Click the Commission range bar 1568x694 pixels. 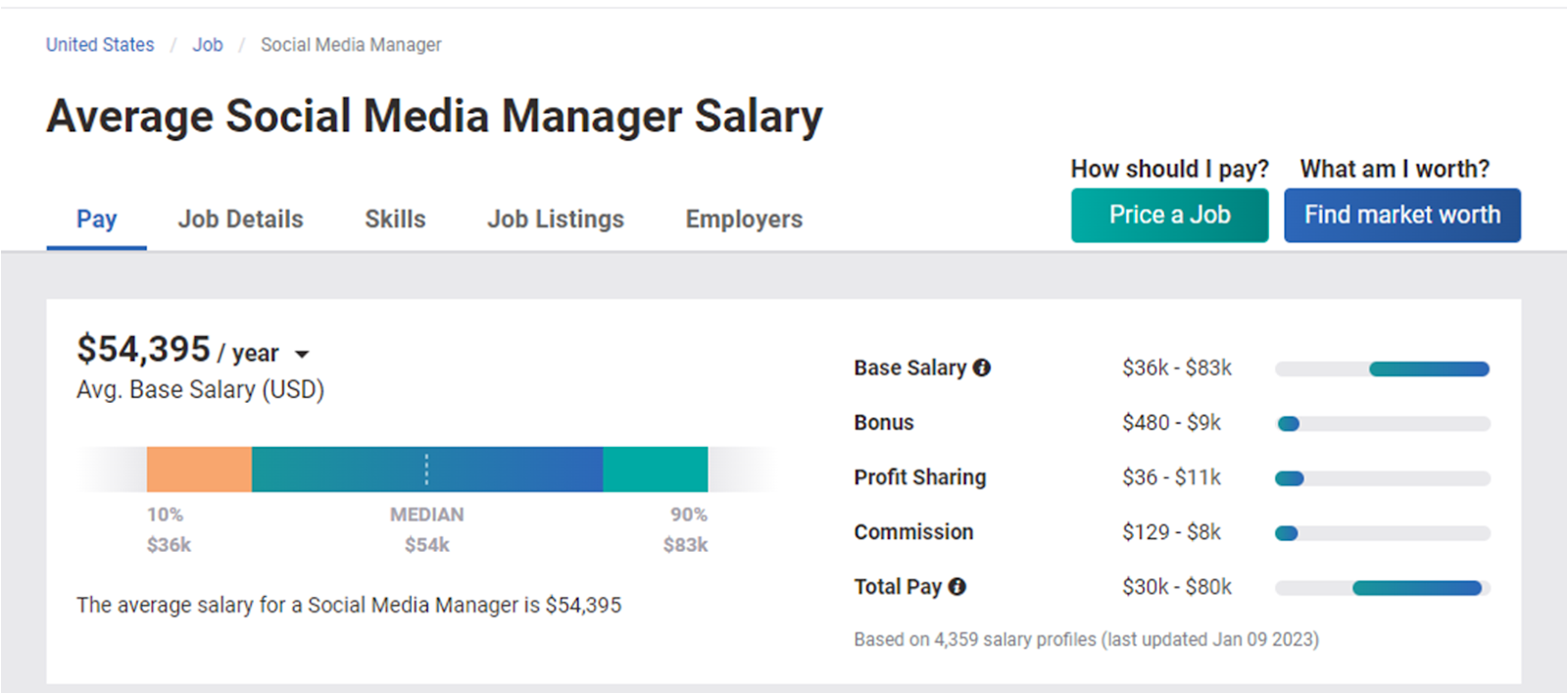[x=1382, y=533]
